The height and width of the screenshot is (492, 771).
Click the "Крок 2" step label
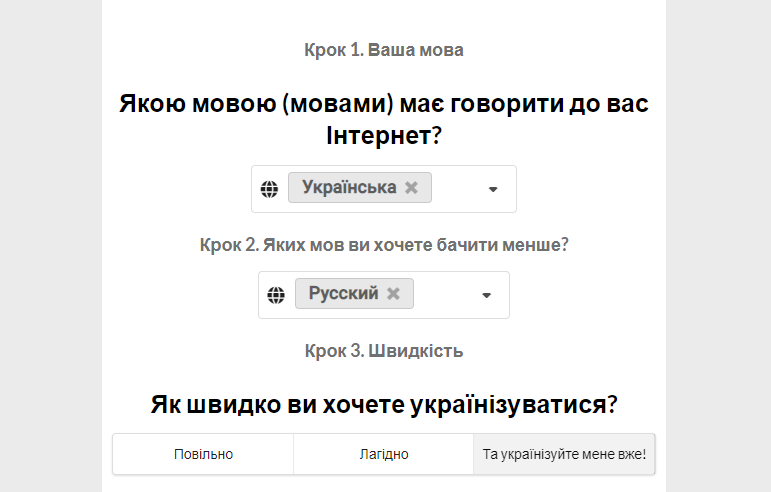pyautogui.click(x=384, y=244)
